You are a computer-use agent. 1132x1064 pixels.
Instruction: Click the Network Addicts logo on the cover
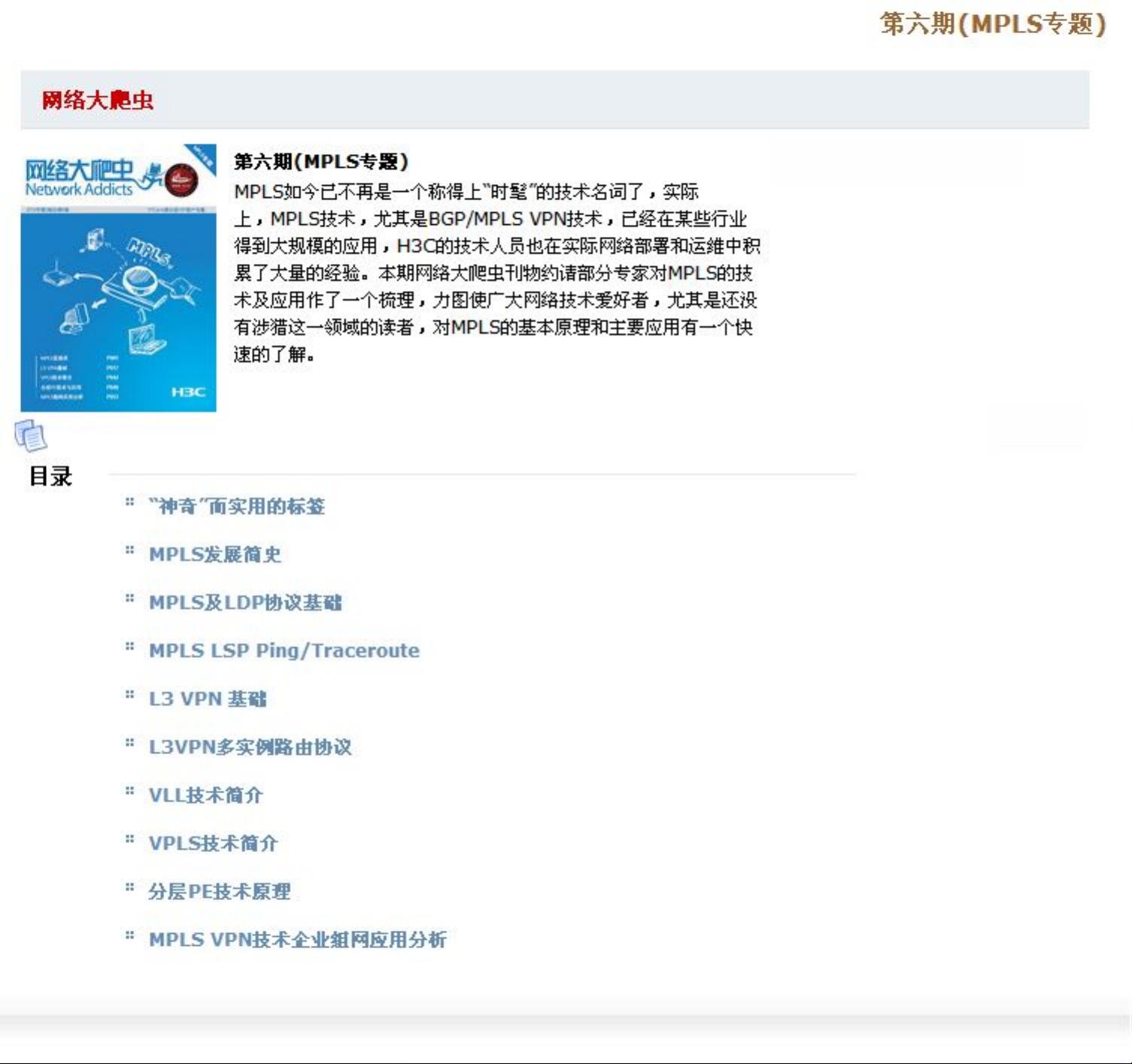click(80, 179)
